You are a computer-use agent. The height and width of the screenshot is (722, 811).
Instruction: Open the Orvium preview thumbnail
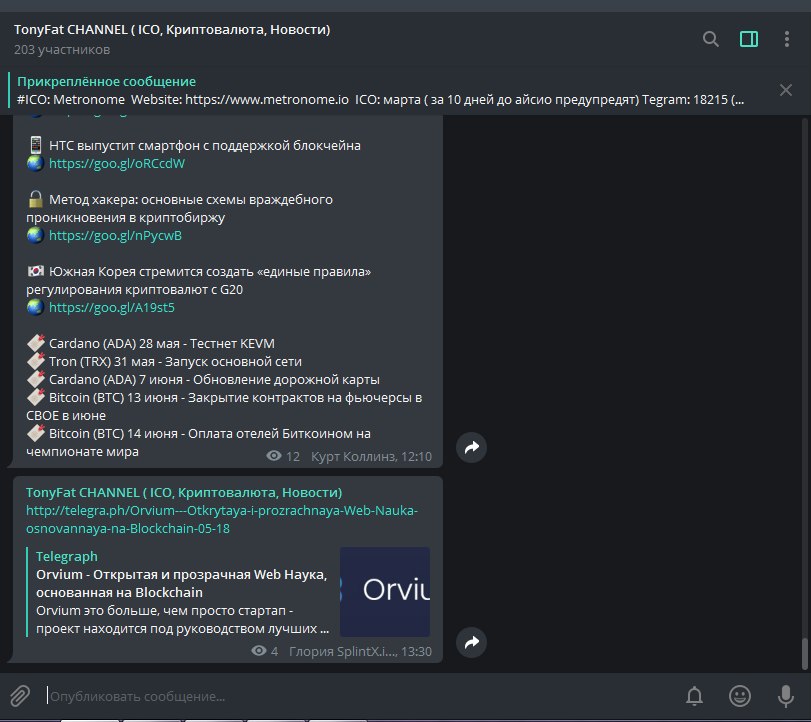pos(385,592)
